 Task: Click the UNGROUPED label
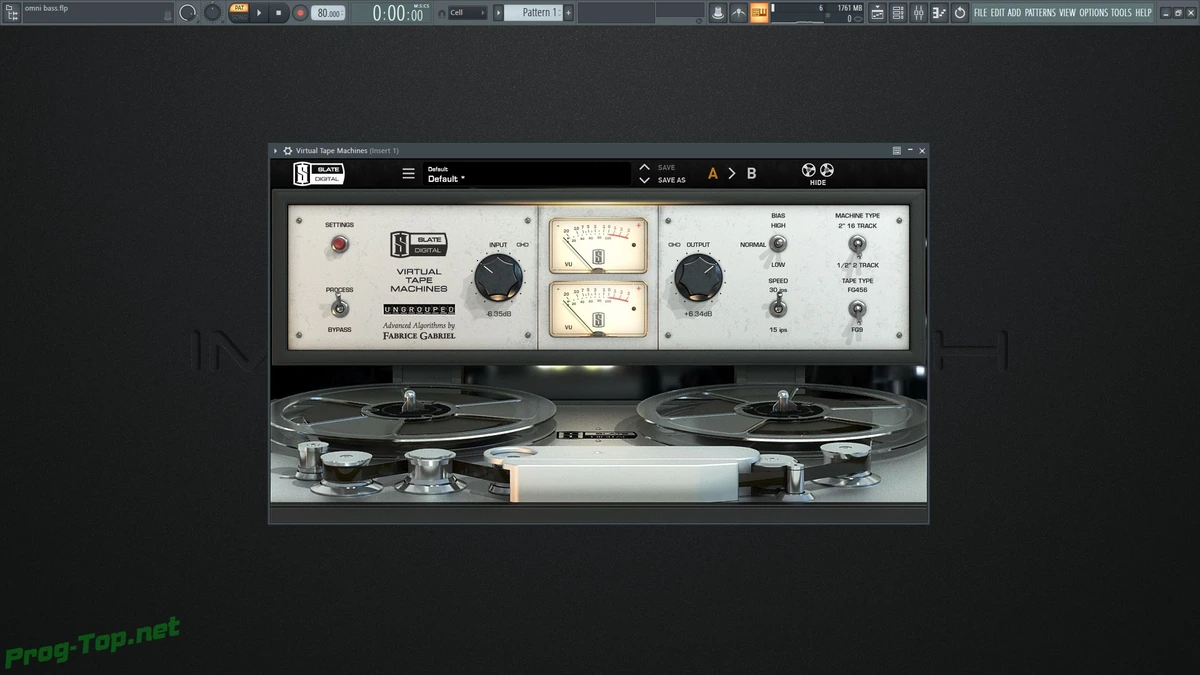(419, 309)
